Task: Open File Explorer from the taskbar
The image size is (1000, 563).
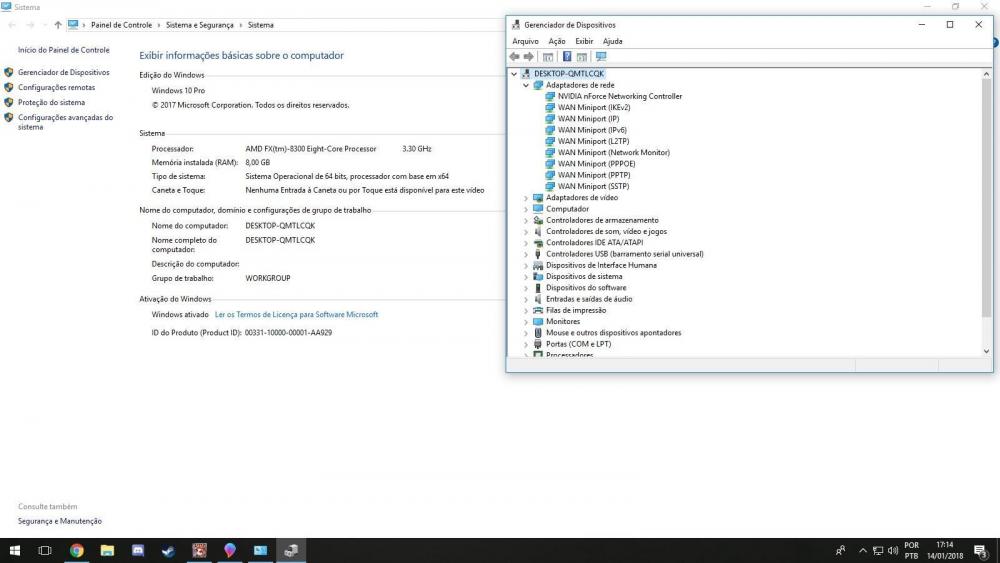Action: pos(107,550)
